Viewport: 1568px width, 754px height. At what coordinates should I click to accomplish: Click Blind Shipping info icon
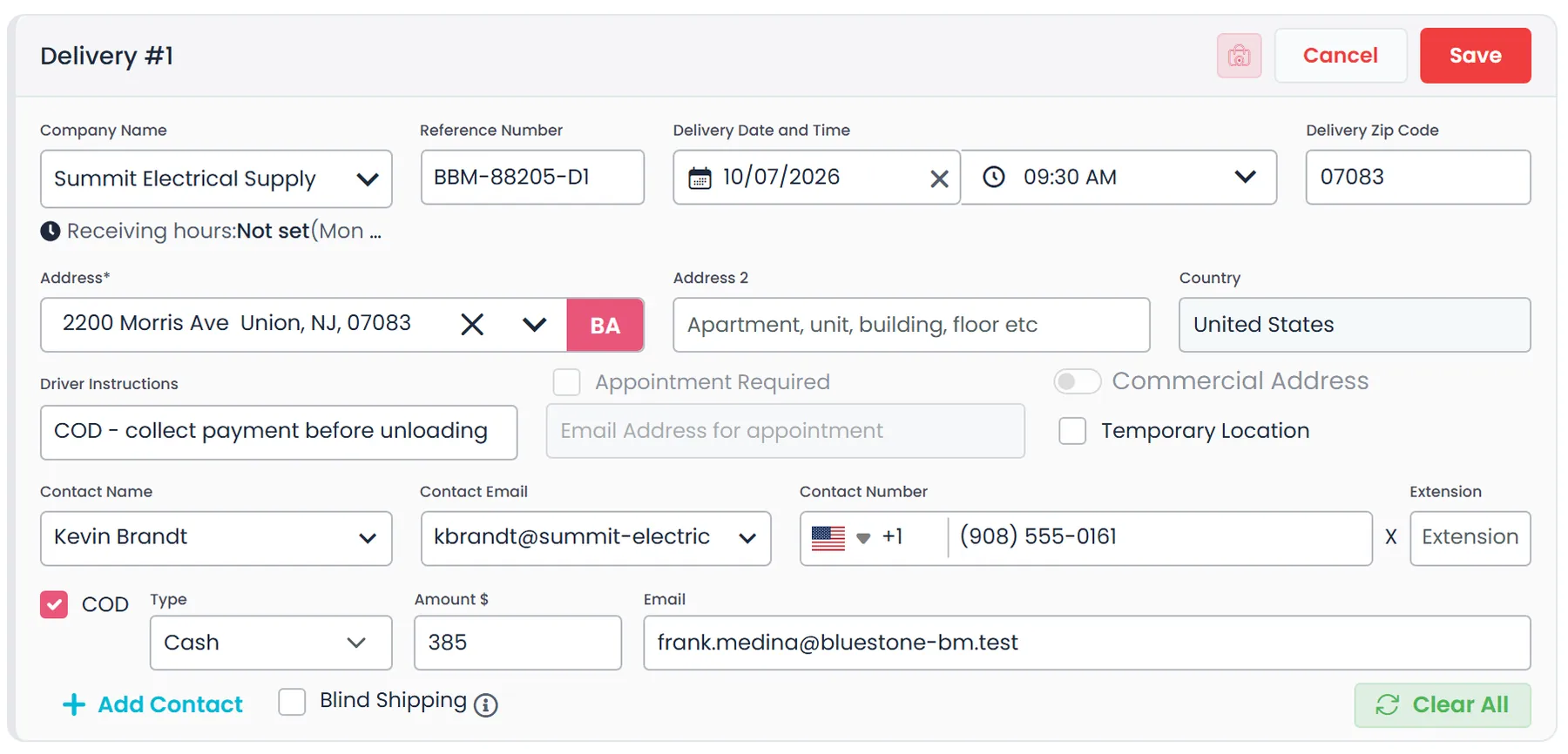coord(486,704)
